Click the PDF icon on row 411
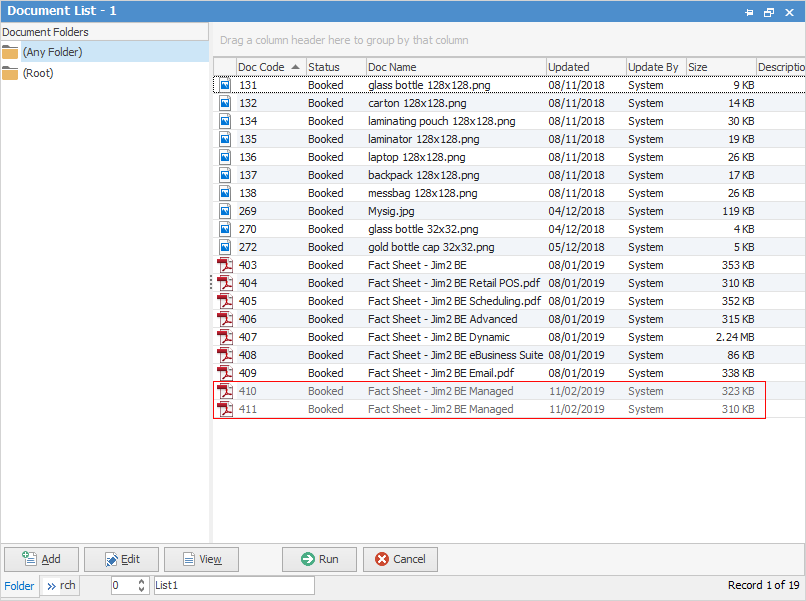Viewport: 806px width, 601px height. point(224,409)
